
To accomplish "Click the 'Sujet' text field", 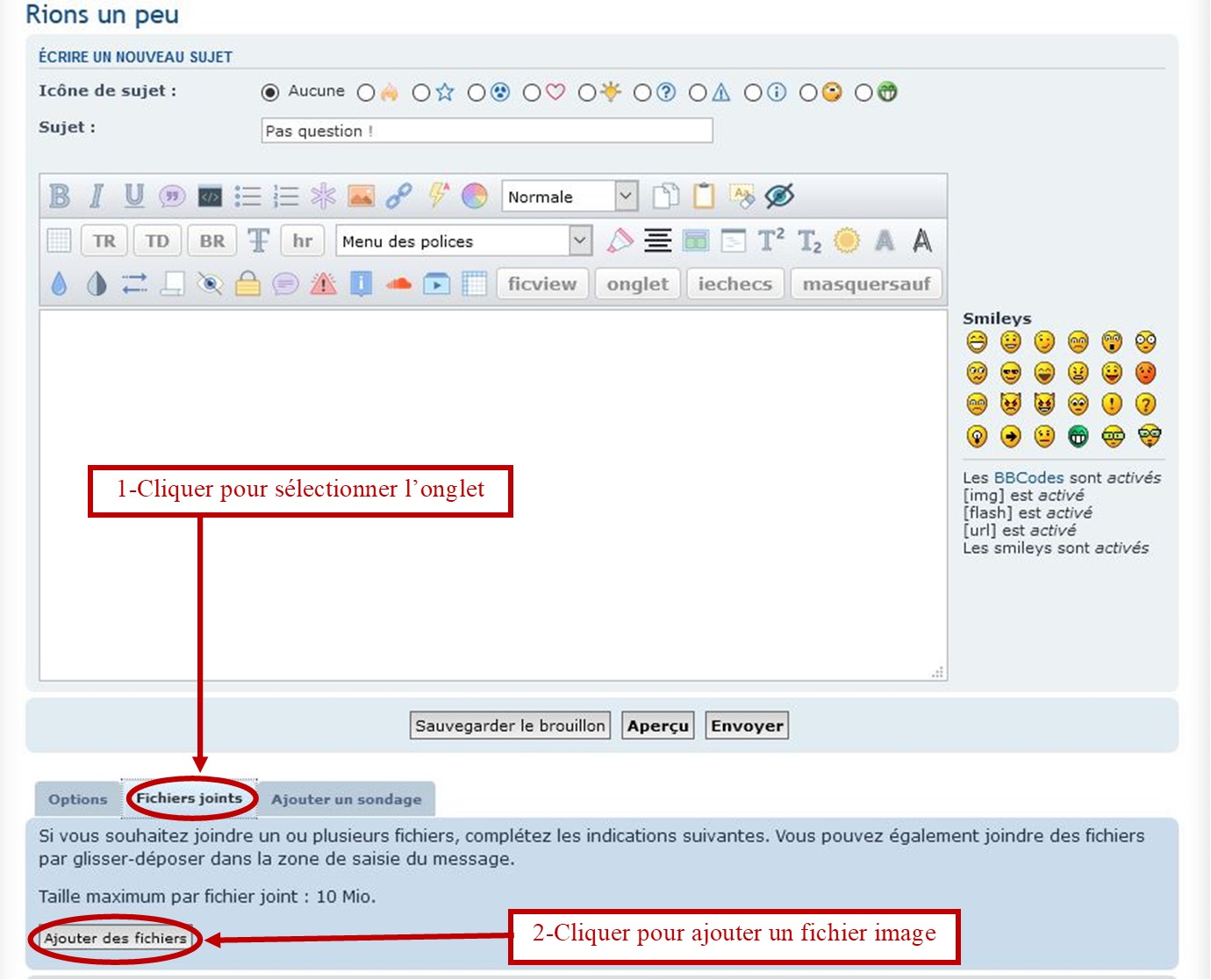I will (x=487, y=131).
